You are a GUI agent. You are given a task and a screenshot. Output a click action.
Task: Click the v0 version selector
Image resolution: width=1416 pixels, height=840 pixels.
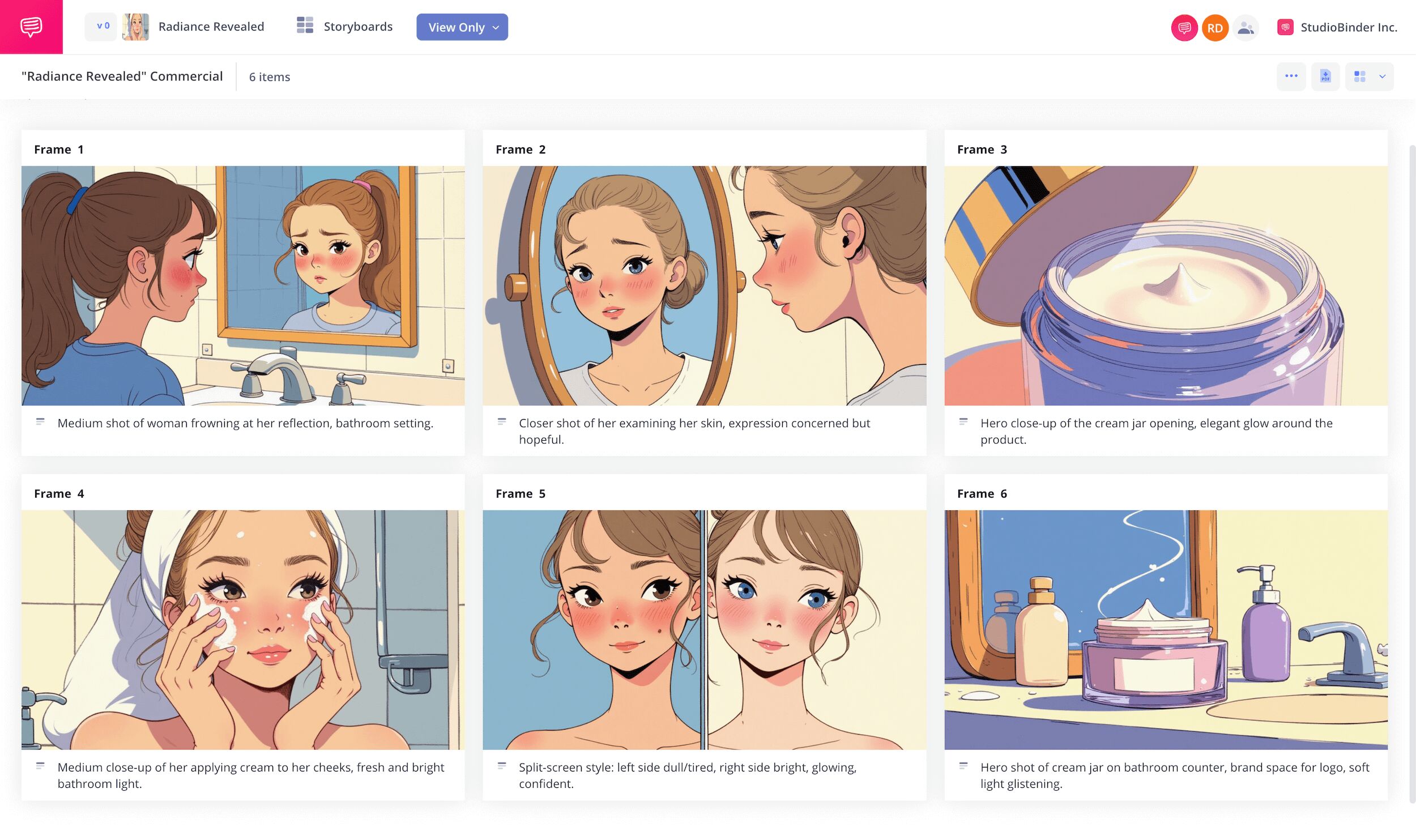102,26
